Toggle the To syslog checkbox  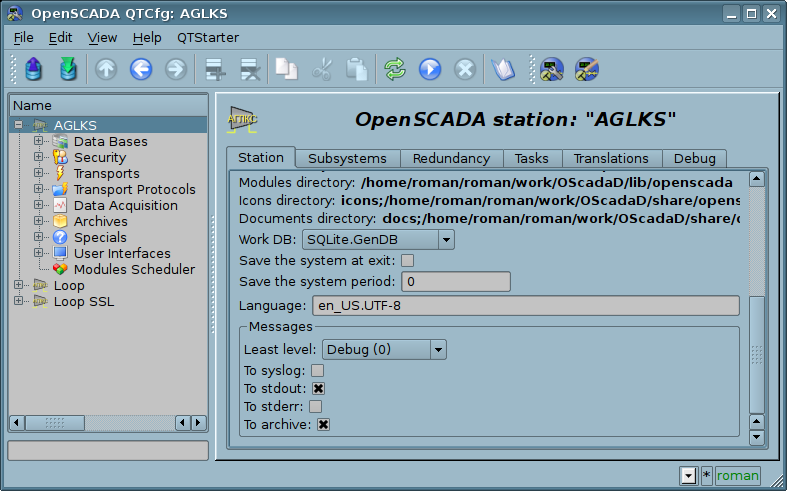tap(317, 371)
